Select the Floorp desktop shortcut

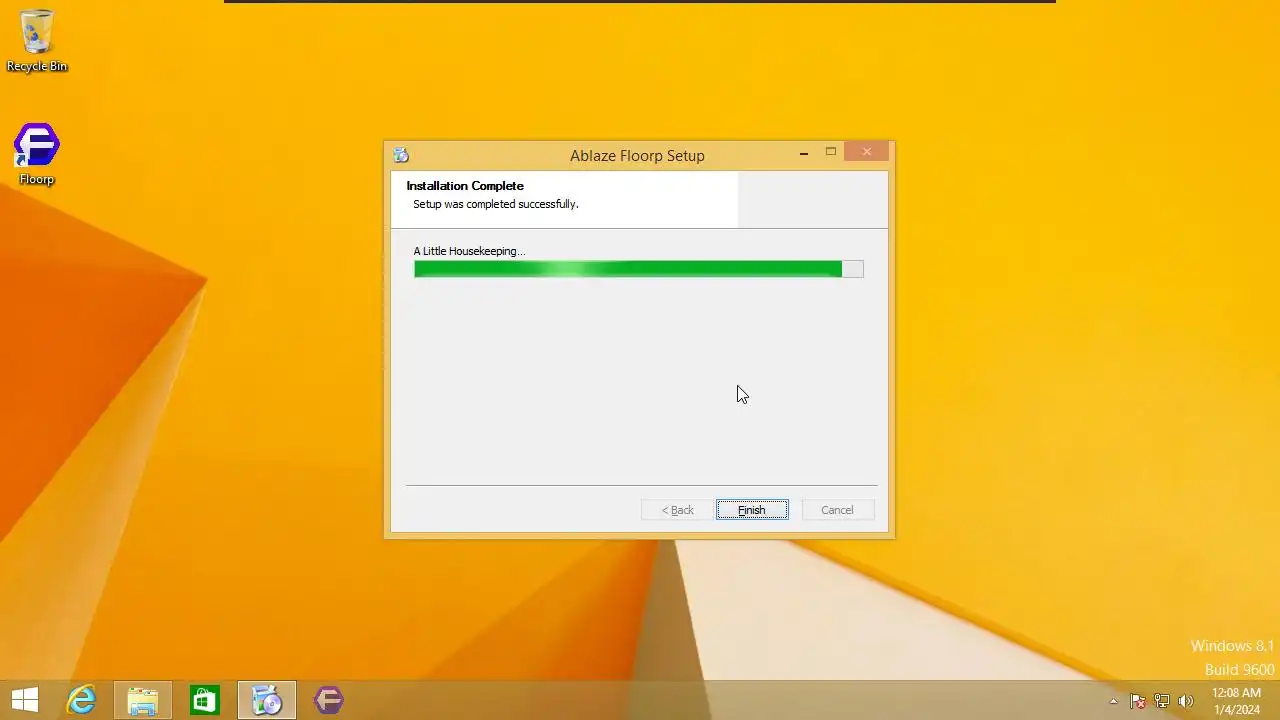pyautogui.click(x=37, y=155)
